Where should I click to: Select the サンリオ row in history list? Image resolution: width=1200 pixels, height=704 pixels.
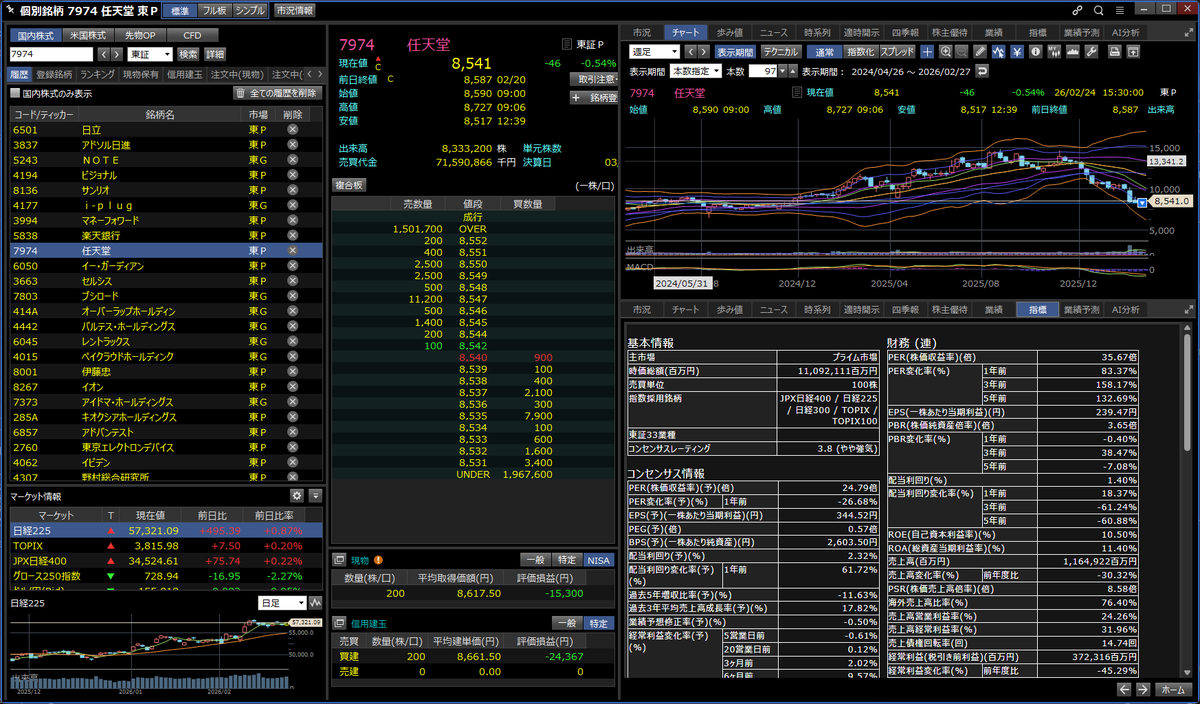165,190
